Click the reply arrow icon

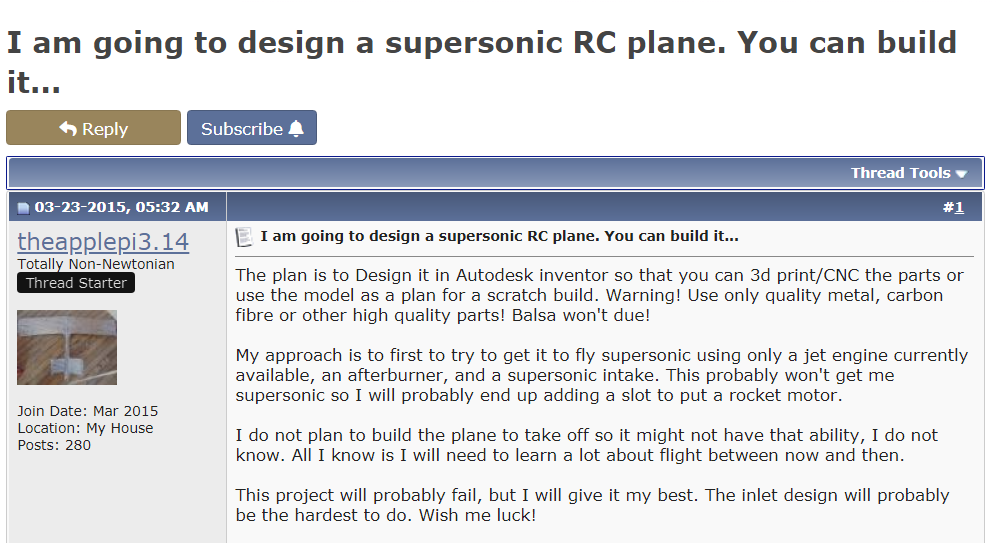tap(68, 129)
